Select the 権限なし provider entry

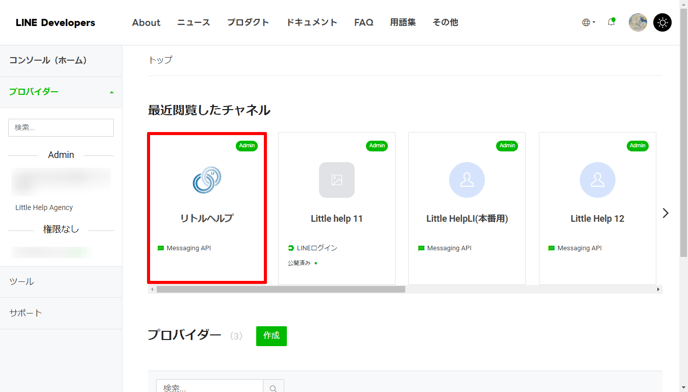[52, 252]
